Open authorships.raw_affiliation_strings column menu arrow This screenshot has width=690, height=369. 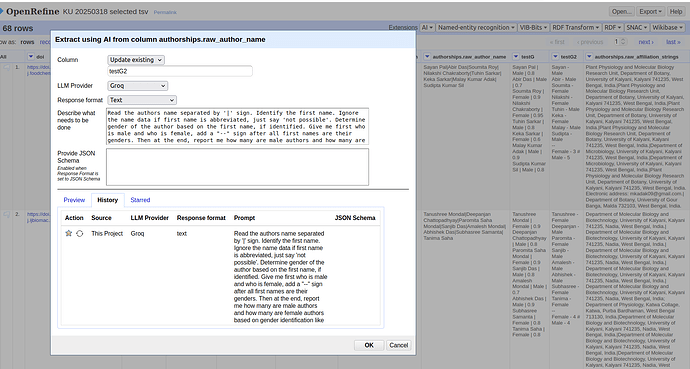tap(589, 57)
